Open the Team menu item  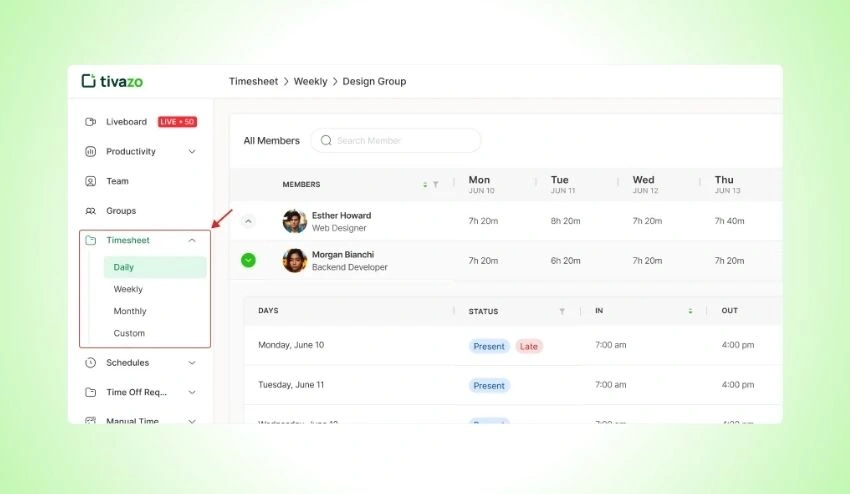point(117,181)
